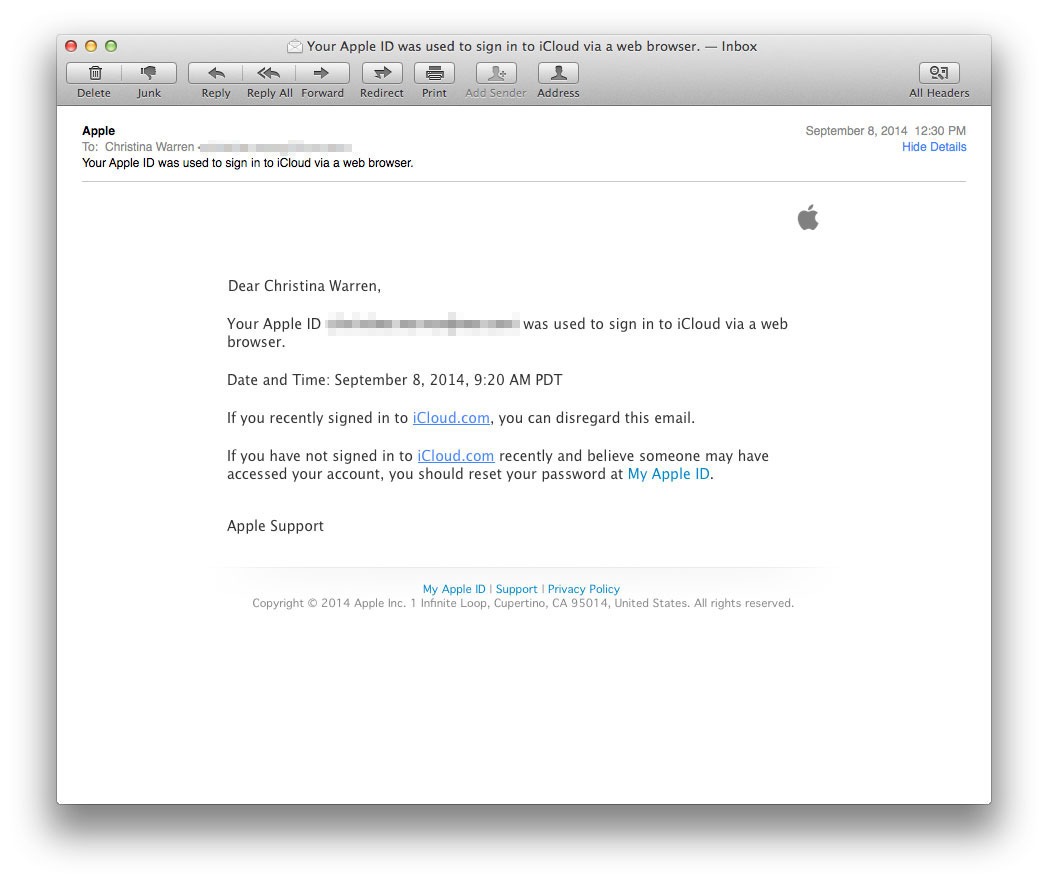The width and height of the screenshot is (1048, 883).
Task: Zoom the message window with green button
Action: (111, 46)
